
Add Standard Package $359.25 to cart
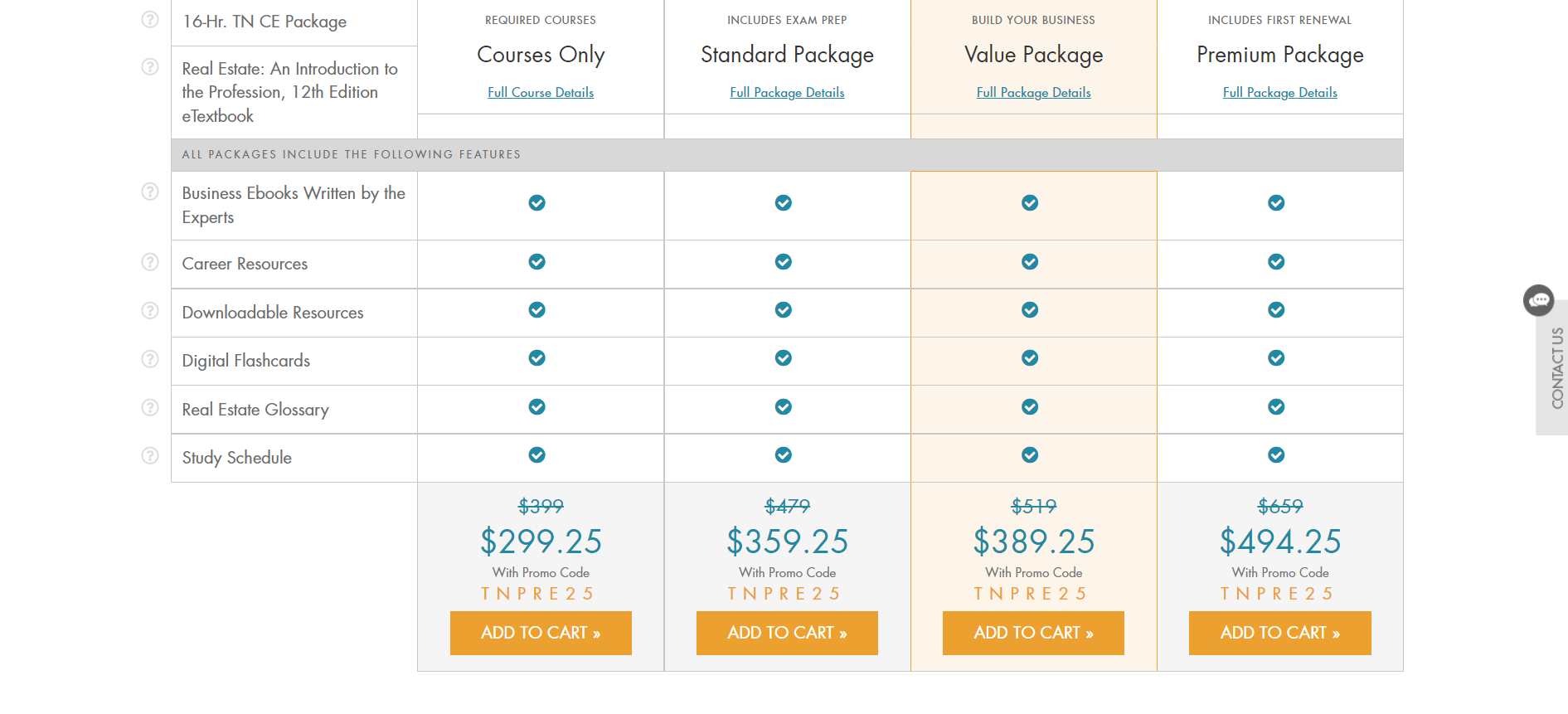[x=787, y=633]
